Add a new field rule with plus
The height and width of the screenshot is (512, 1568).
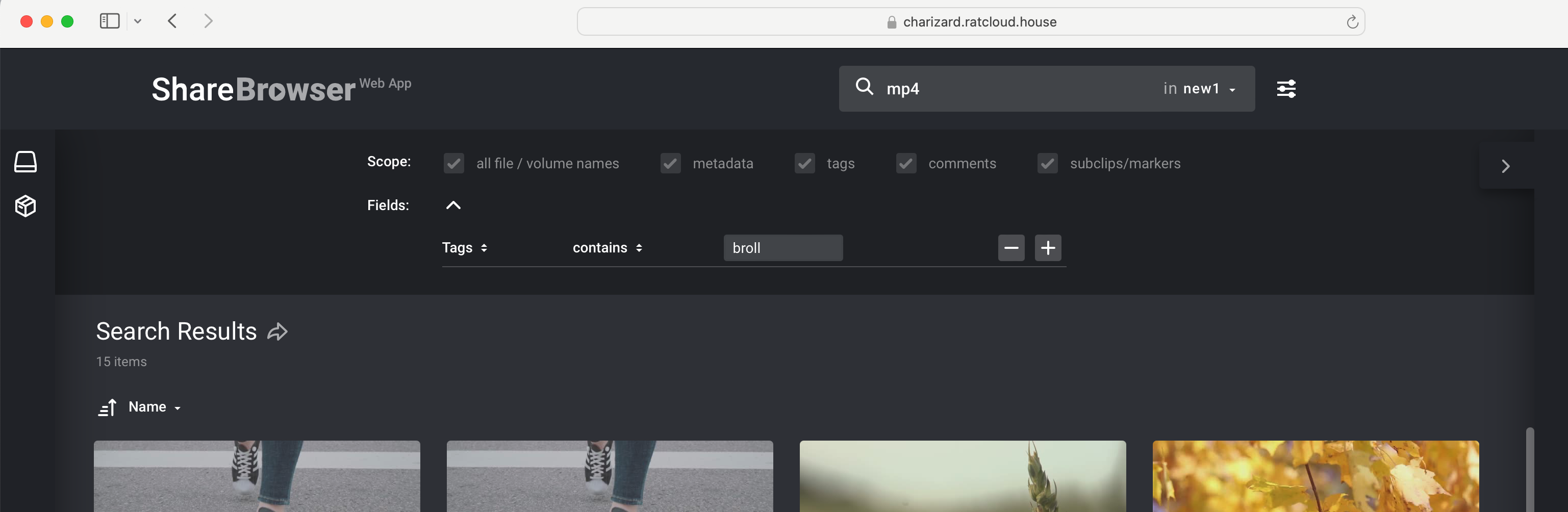click(x=1048, y=248)
